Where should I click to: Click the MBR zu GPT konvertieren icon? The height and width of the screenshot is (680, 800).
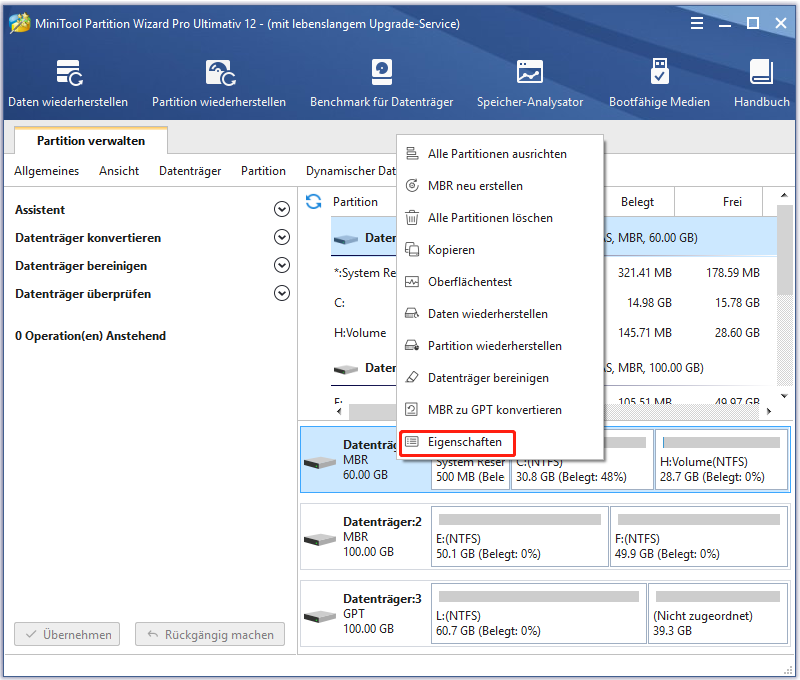tap(412, 409)
